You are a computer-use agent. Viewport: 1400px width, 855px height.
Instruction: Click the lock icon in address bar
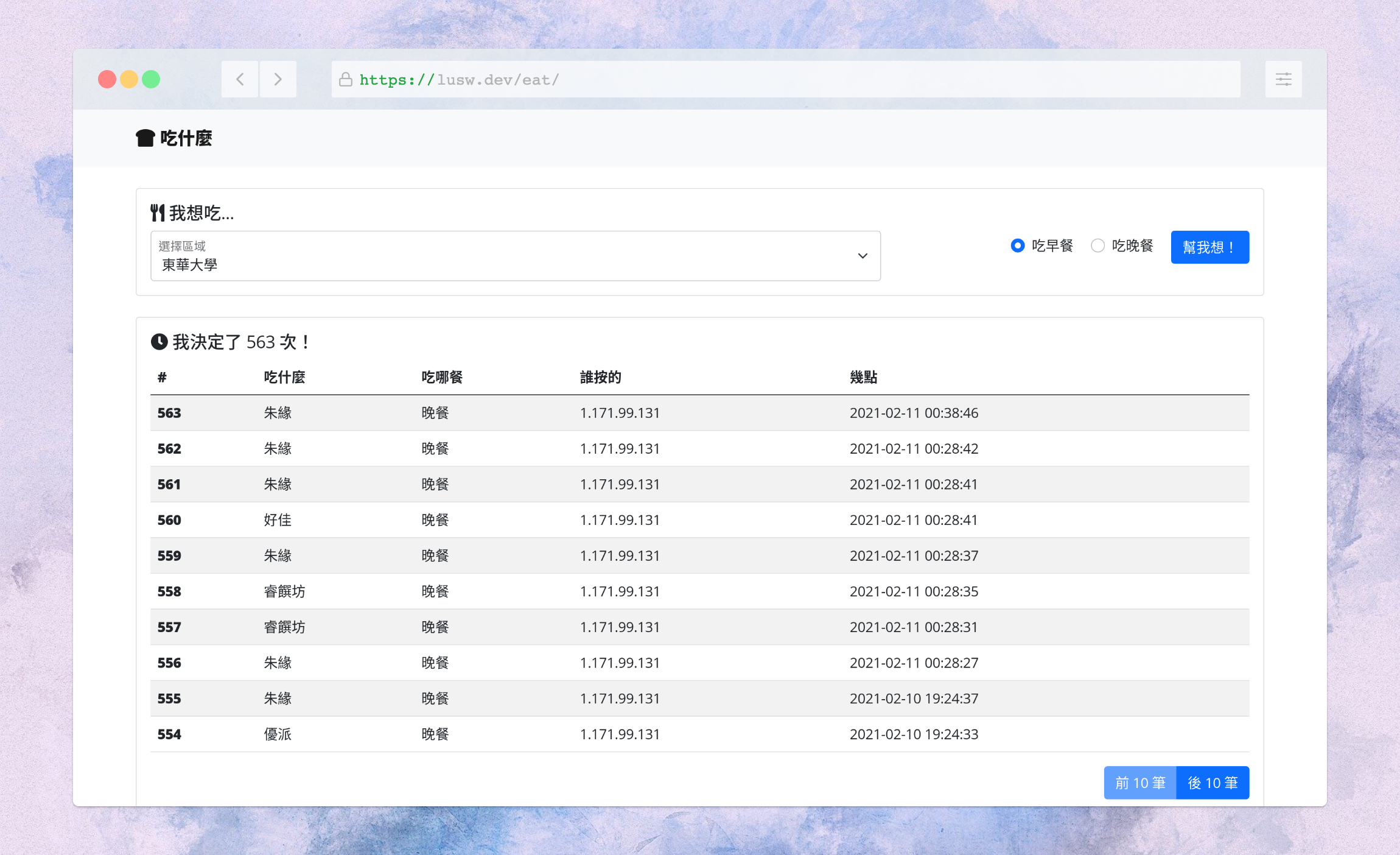point(345,80)
